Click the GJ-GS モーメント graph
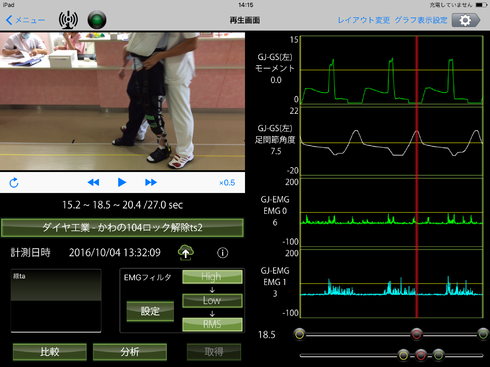Image resolution: width=490 pixels, height=367 pixels. (392, 70)
